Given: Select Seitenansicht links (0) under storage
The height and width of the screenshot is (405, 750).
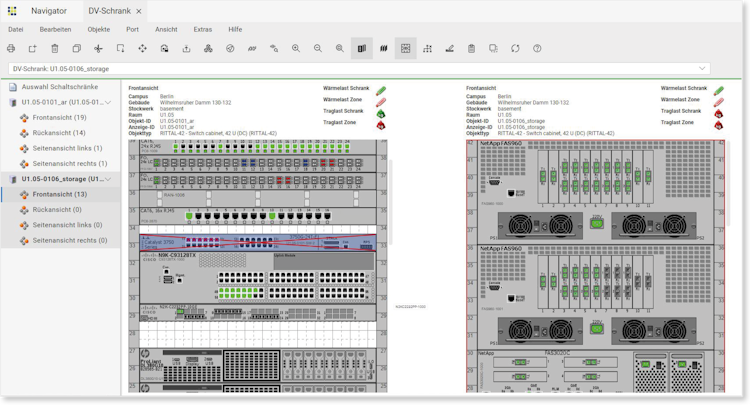Looking at the screenshot, I should point(67,225).
